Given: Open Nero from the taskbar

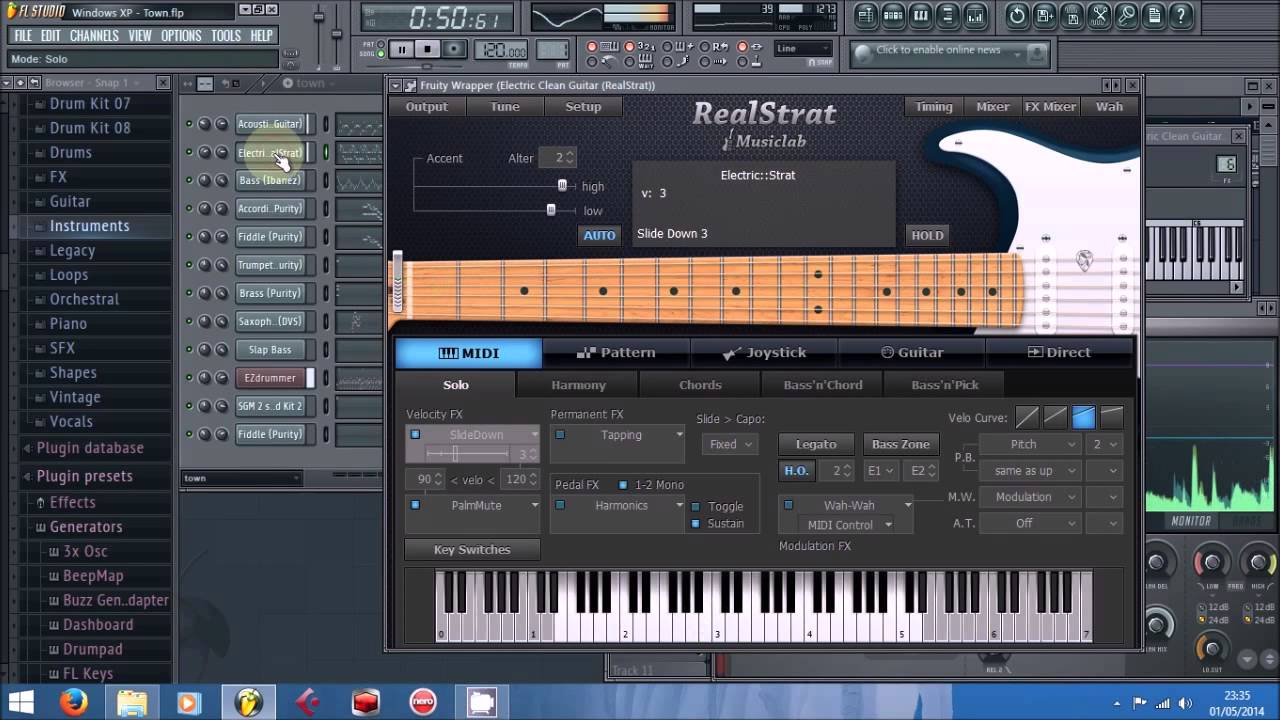Looking at the screenshot, I should [423, 703].
